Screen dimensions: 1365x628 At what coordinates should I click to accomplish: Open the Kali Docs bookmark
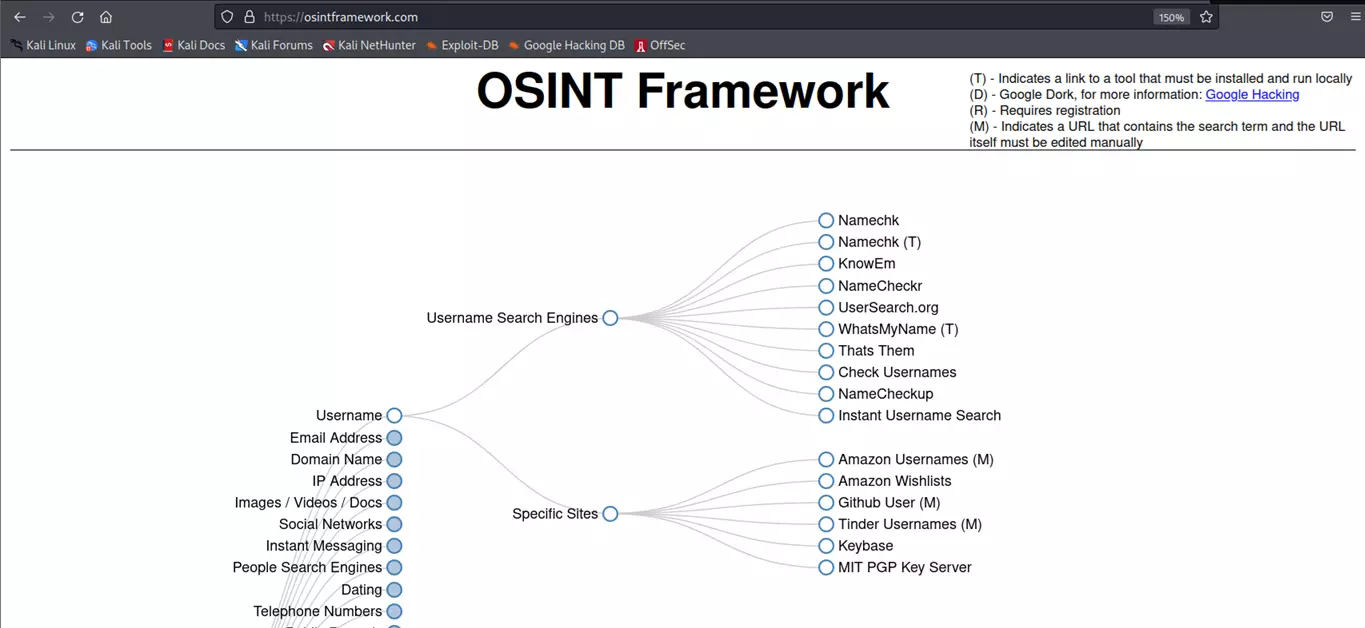point(194,45)
